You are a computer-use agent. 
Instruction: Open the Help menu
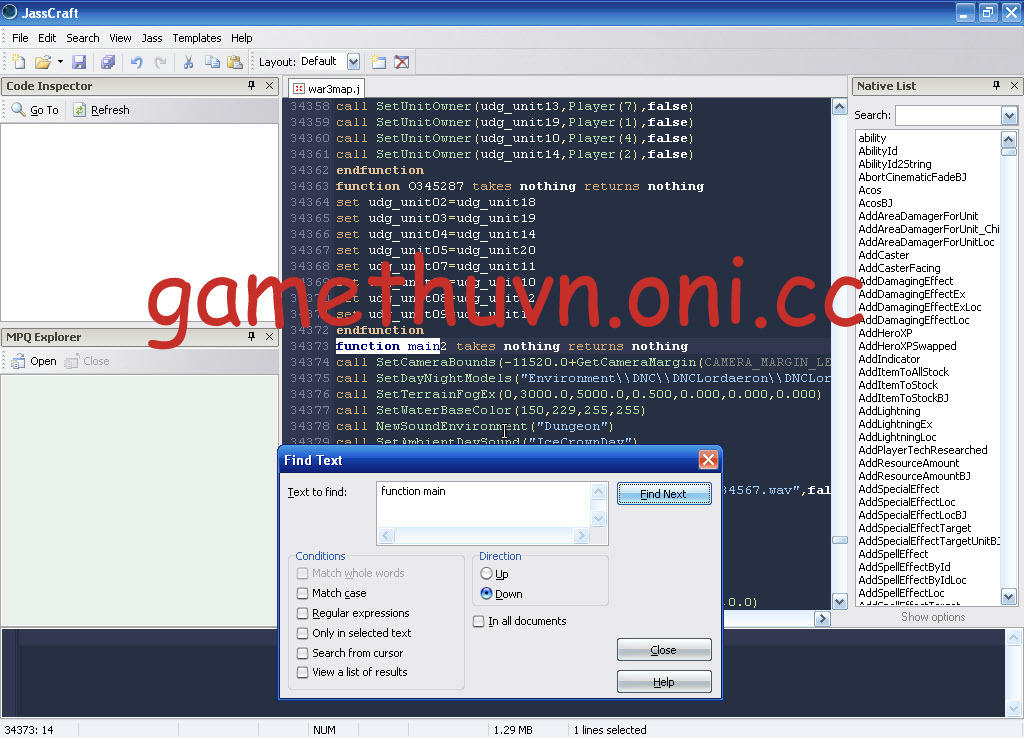point(242,38)
